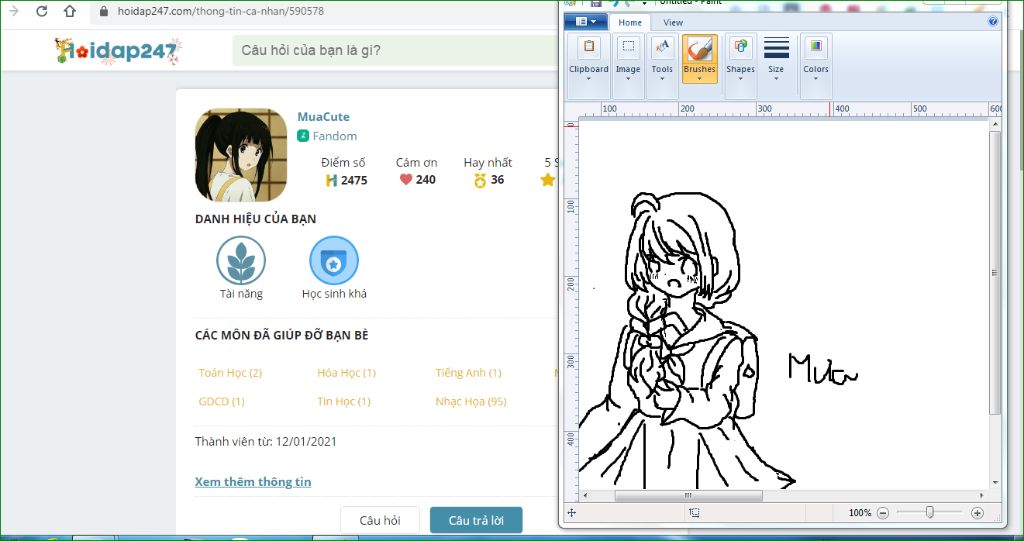Viewport: 1024px width, 541px height.
Task: Expand the Clipboard dropdown arrow
Action: click(588, 79)
